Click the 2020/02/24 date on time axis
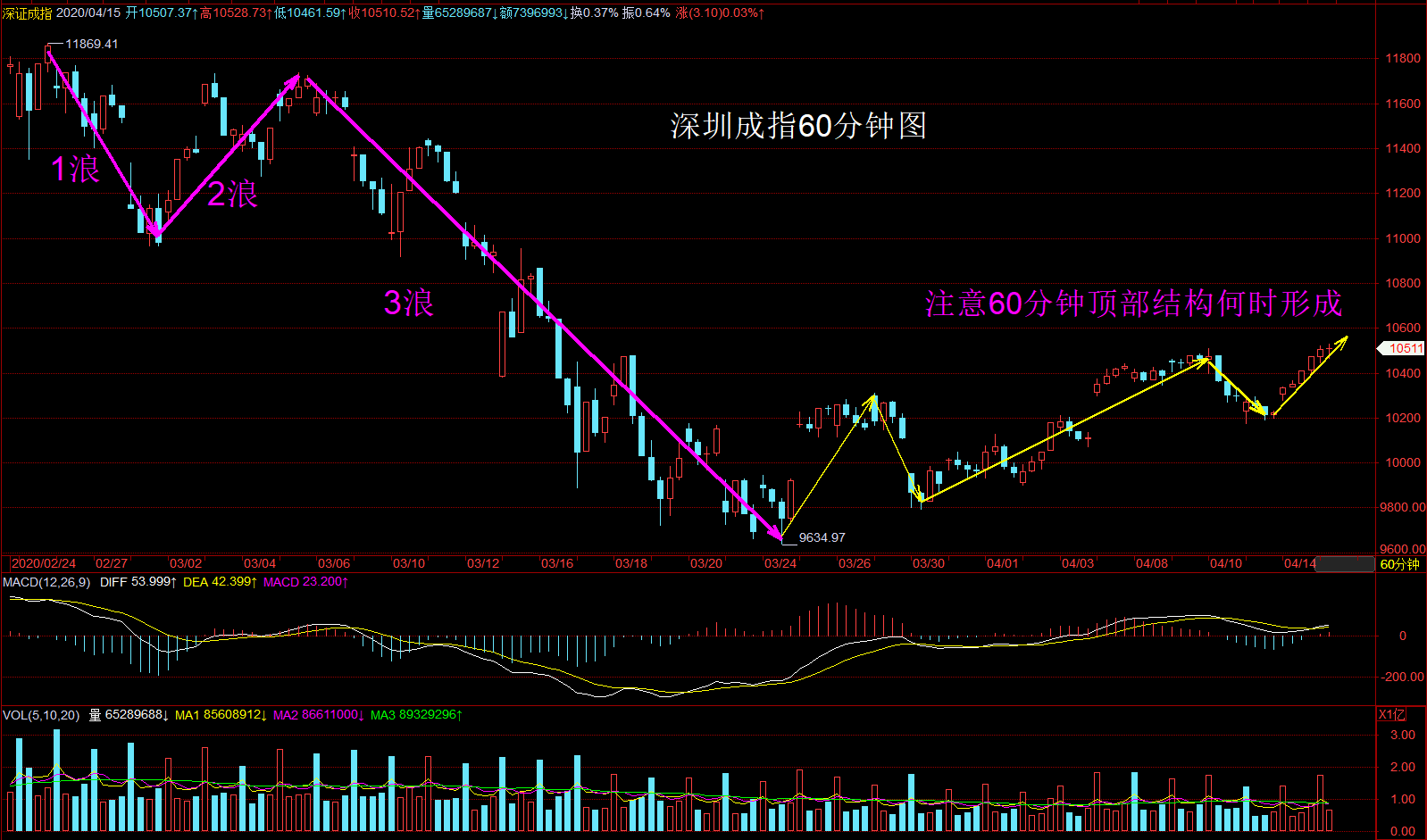This screenshot has height=840, width=1427. (43, 563)
